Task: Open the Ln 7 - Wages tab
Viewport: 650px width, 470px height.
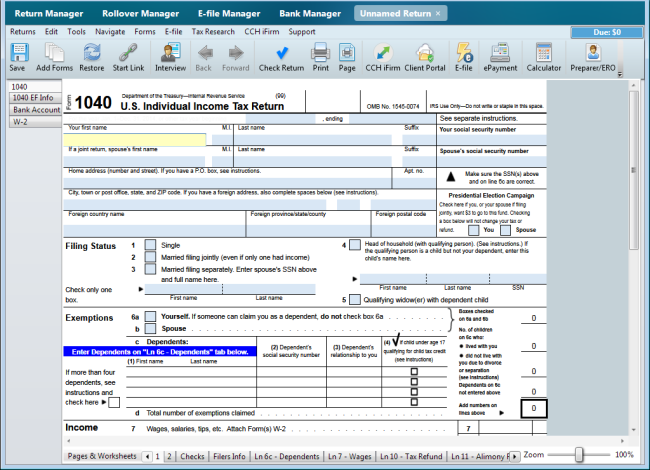Action: (x=349, y=456)
